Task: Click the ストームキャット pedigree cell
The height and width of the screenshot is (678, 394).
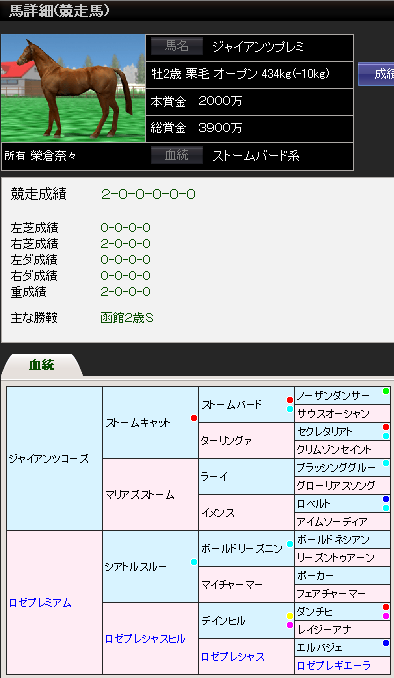Action: 151,422
